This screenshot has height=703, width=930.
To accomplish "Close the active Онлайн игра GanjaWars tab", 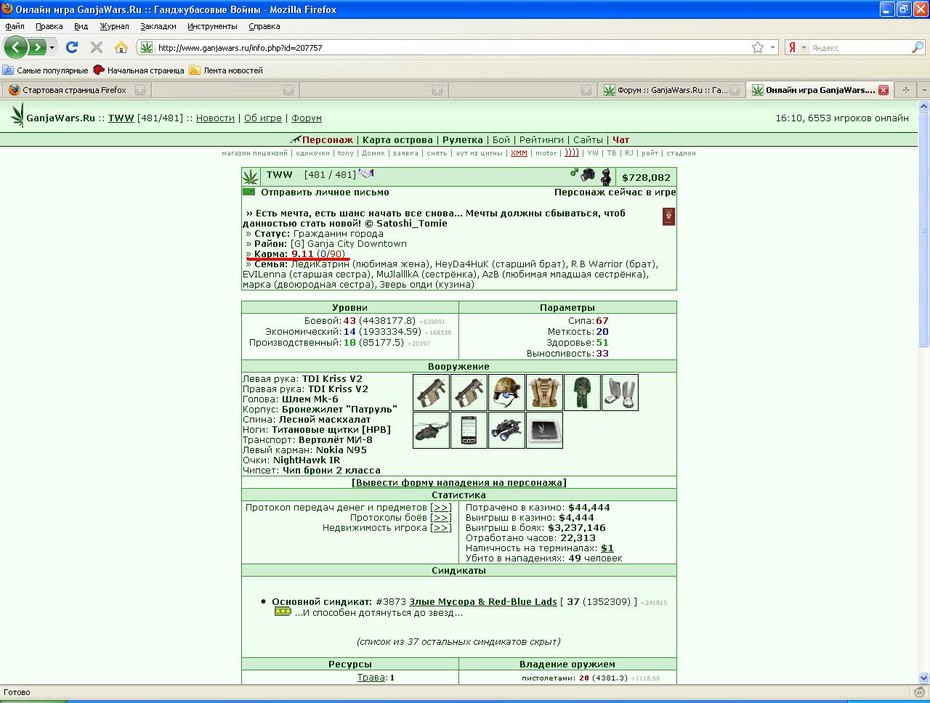I will [883, 90].
